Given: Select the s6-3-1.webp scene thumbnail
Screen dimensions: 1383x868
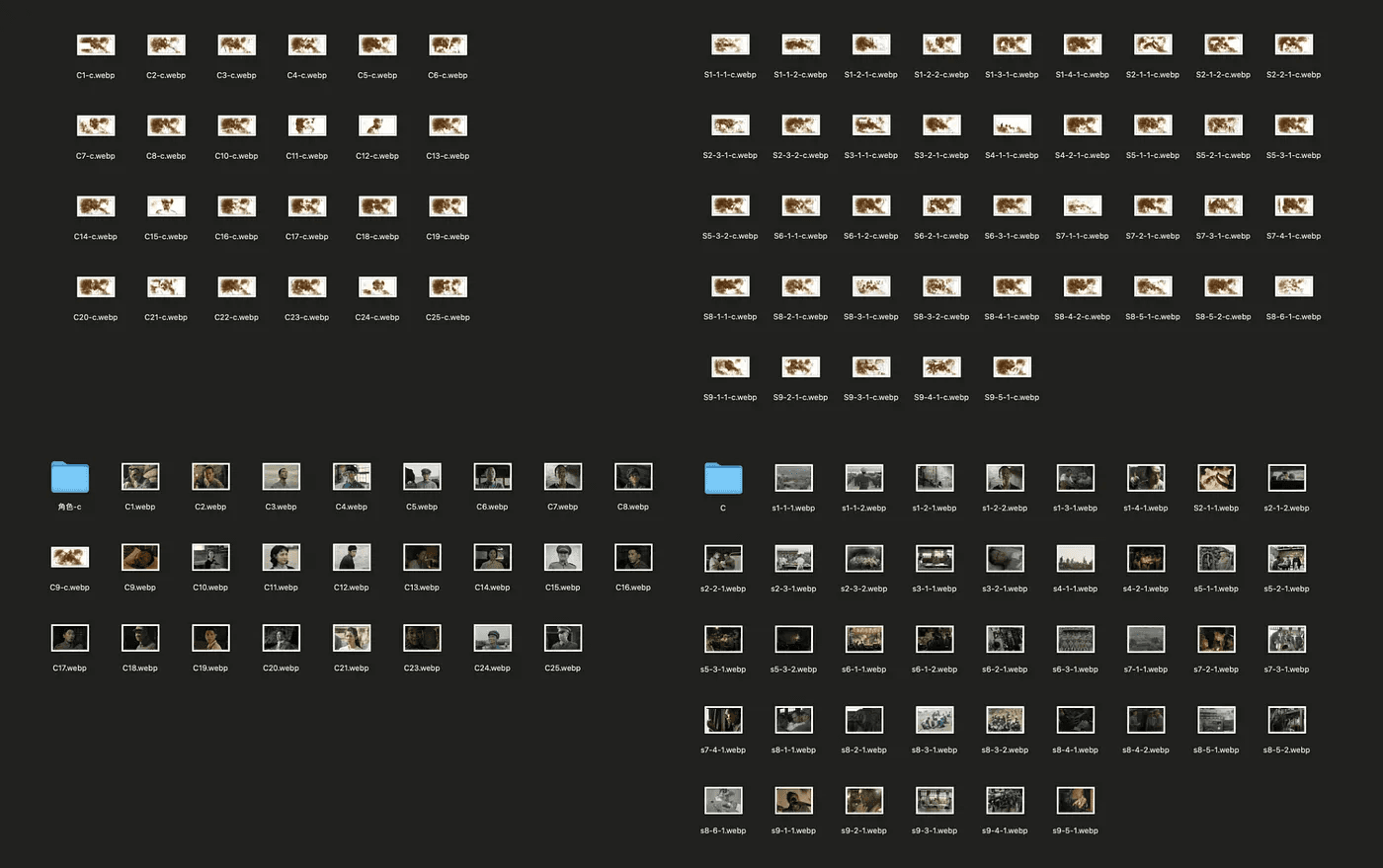Looking at the screenshot, I should pos(1076,639).
